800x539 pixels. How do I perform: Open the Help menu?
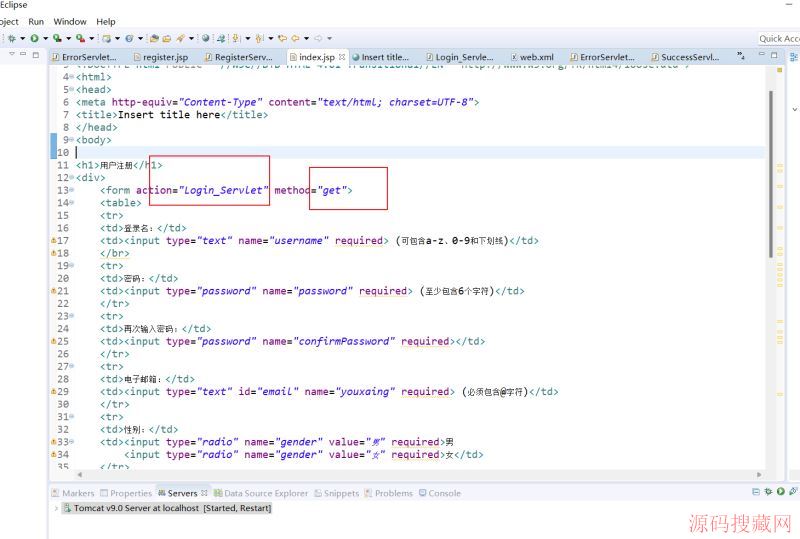click(106, 21)
